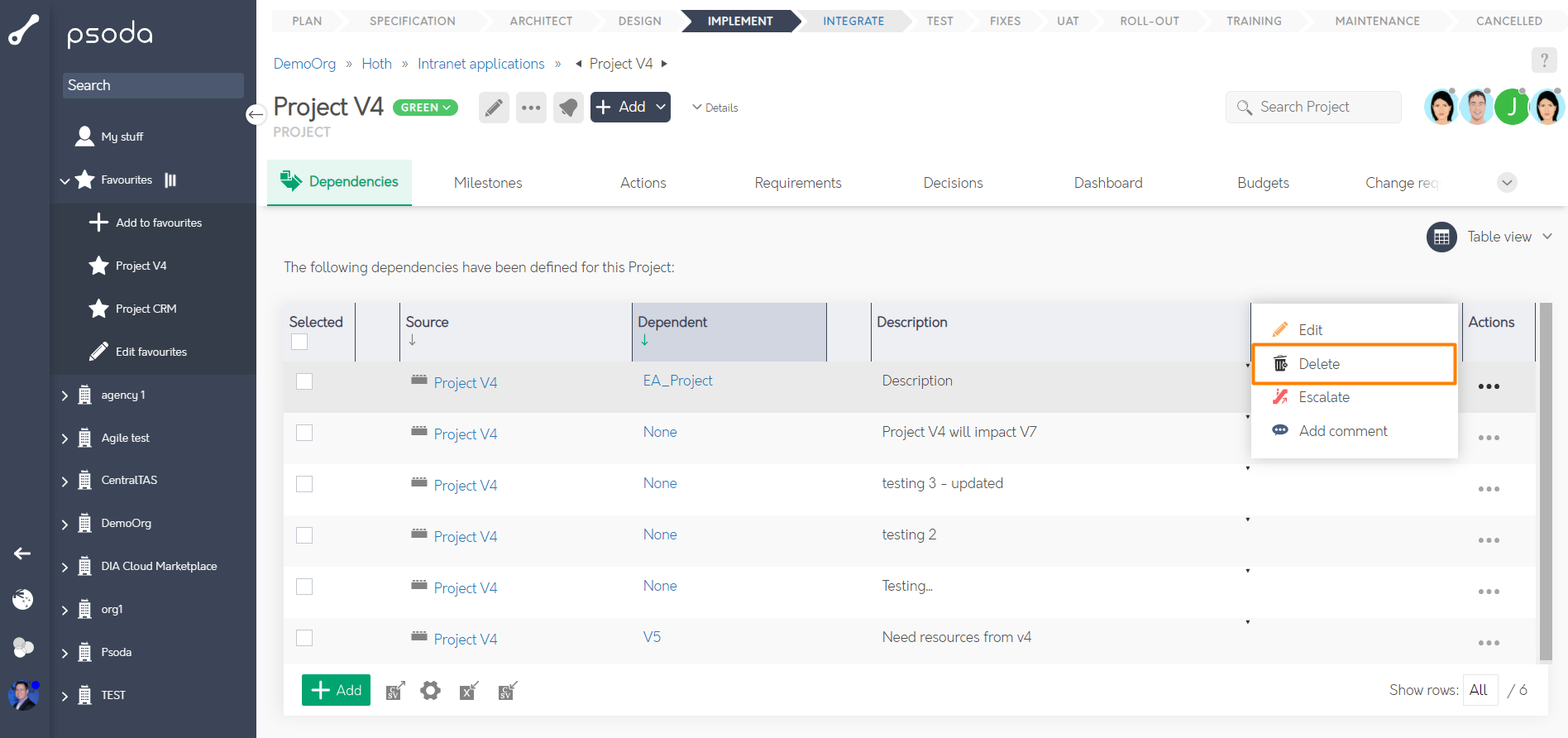Click the help question mark icon

click(x=1543, y=60)
